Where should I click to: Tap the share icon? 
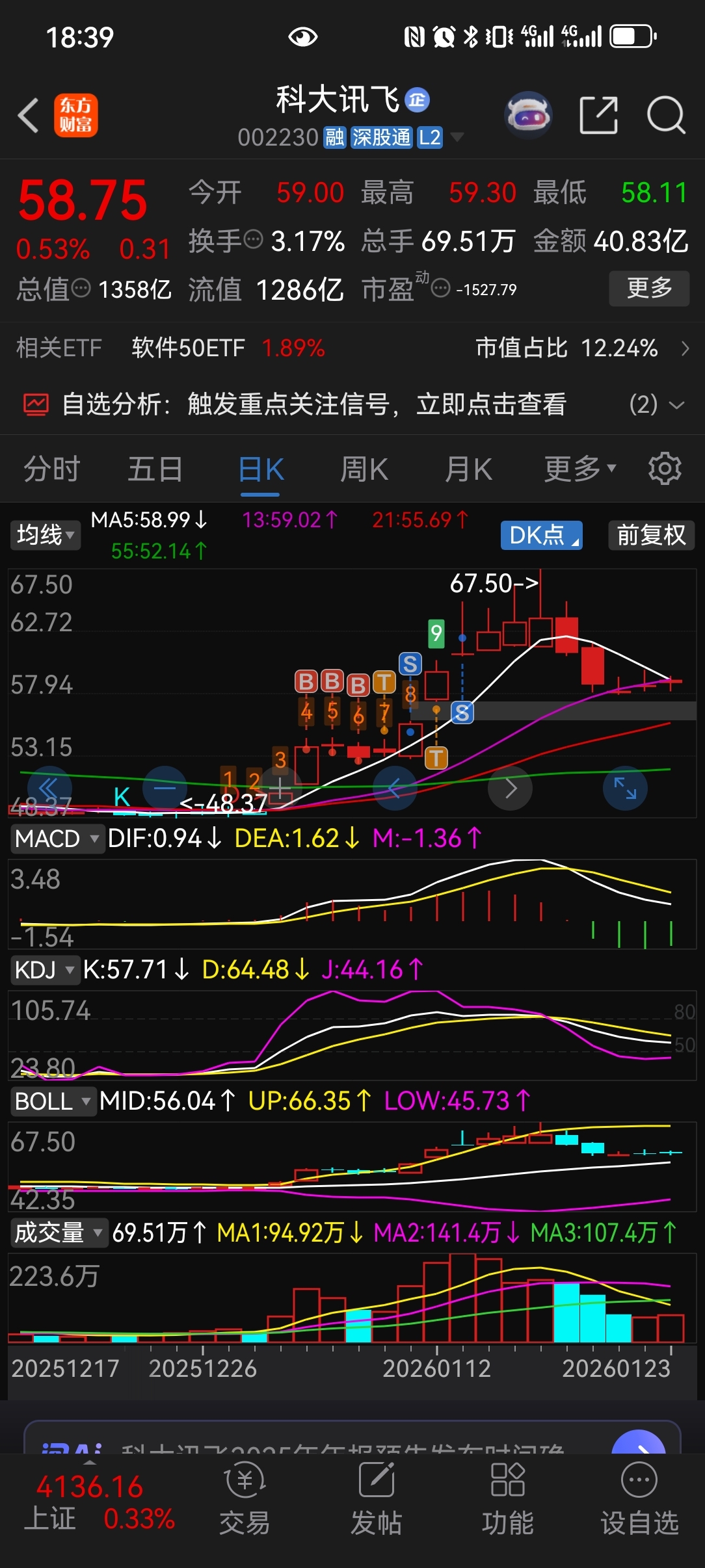(x=598, y=115)
